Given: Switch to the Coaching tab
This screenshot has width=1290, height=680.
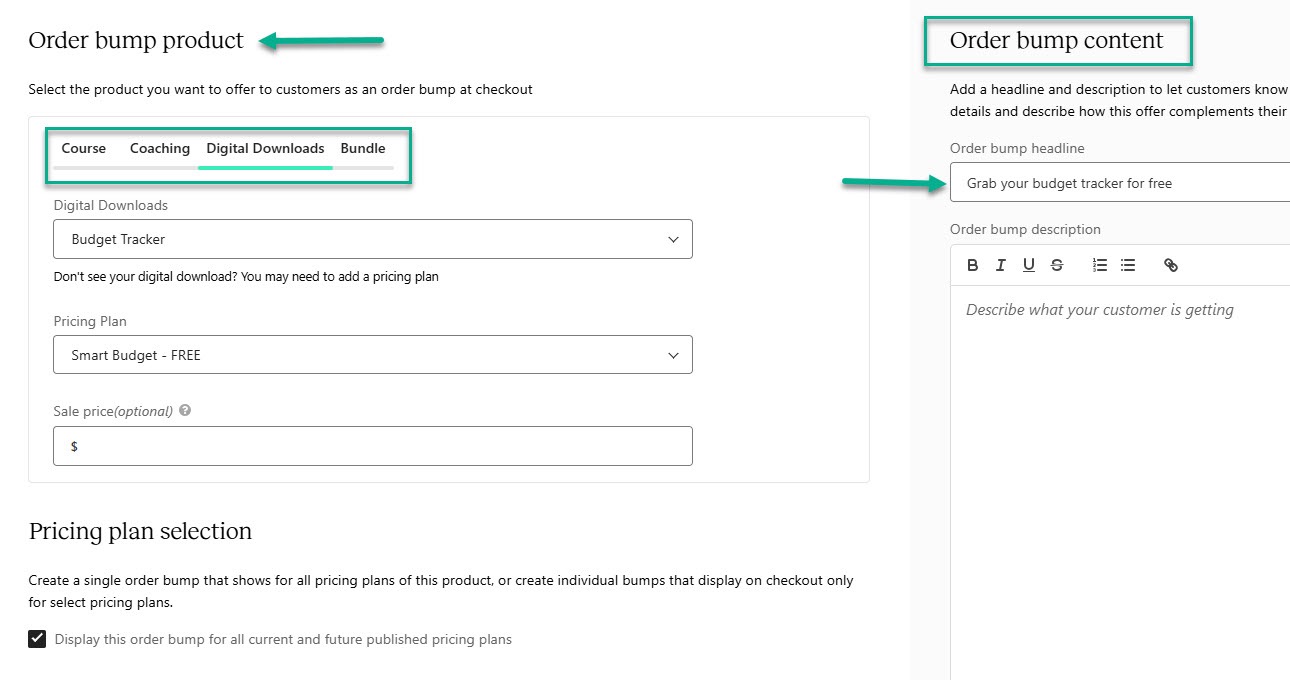Looking at the screenshot, I should point(160,149).
